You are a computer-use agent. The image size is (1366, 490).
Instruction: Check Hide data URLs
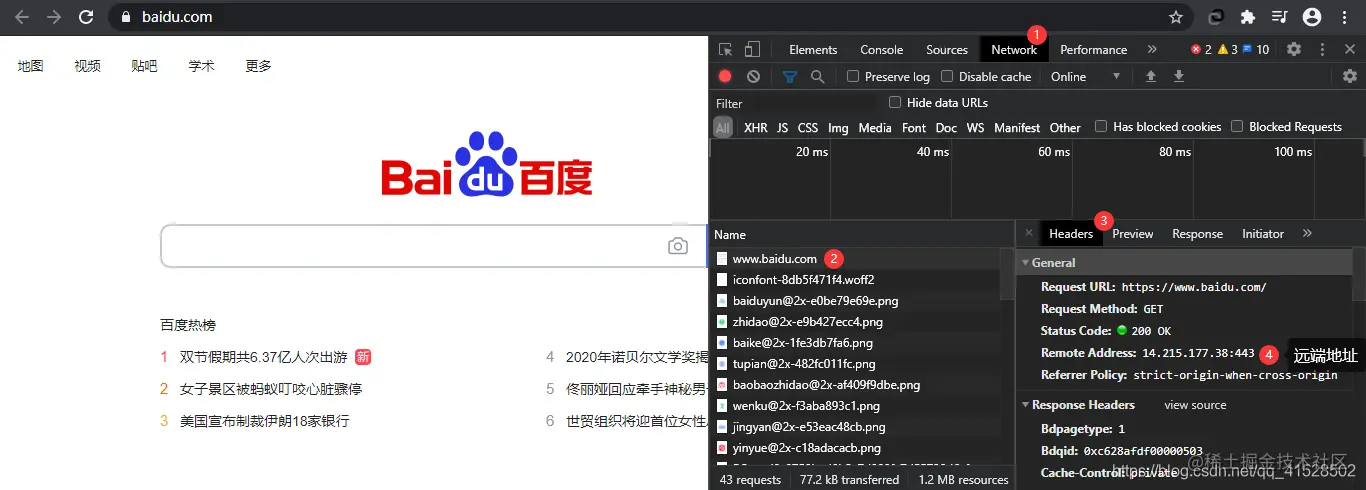tap(895, 102)
